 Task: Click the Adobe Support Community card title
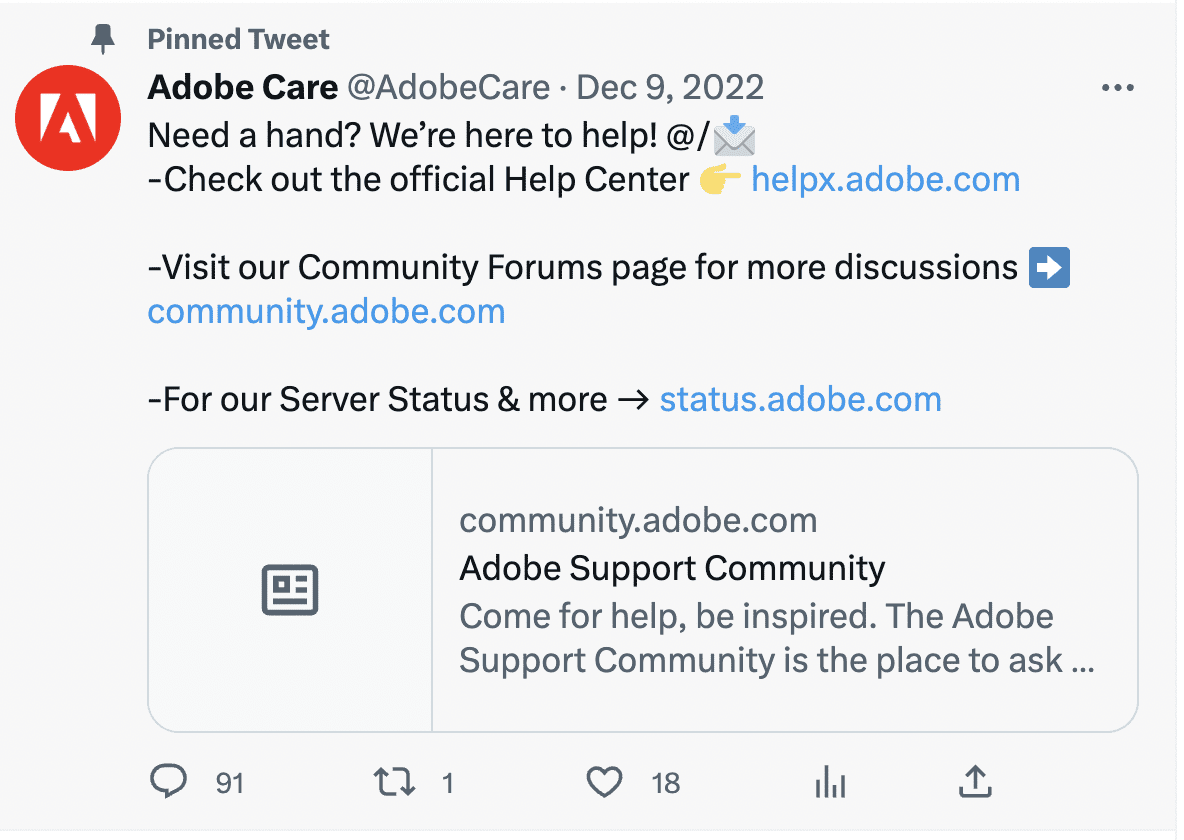pos(672,568)
